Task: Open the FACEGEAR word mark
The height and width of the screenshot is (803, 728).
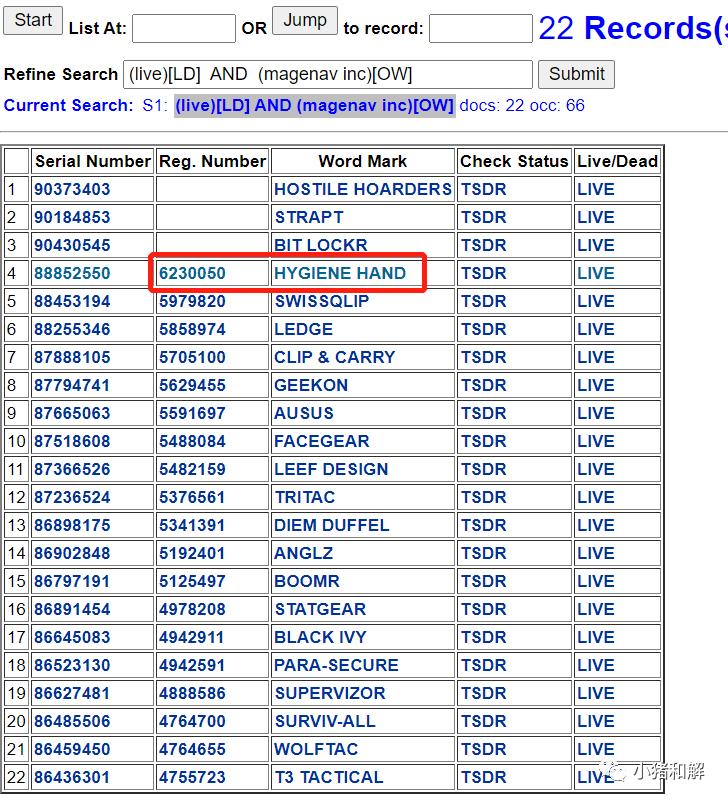Action: (322, 441)
